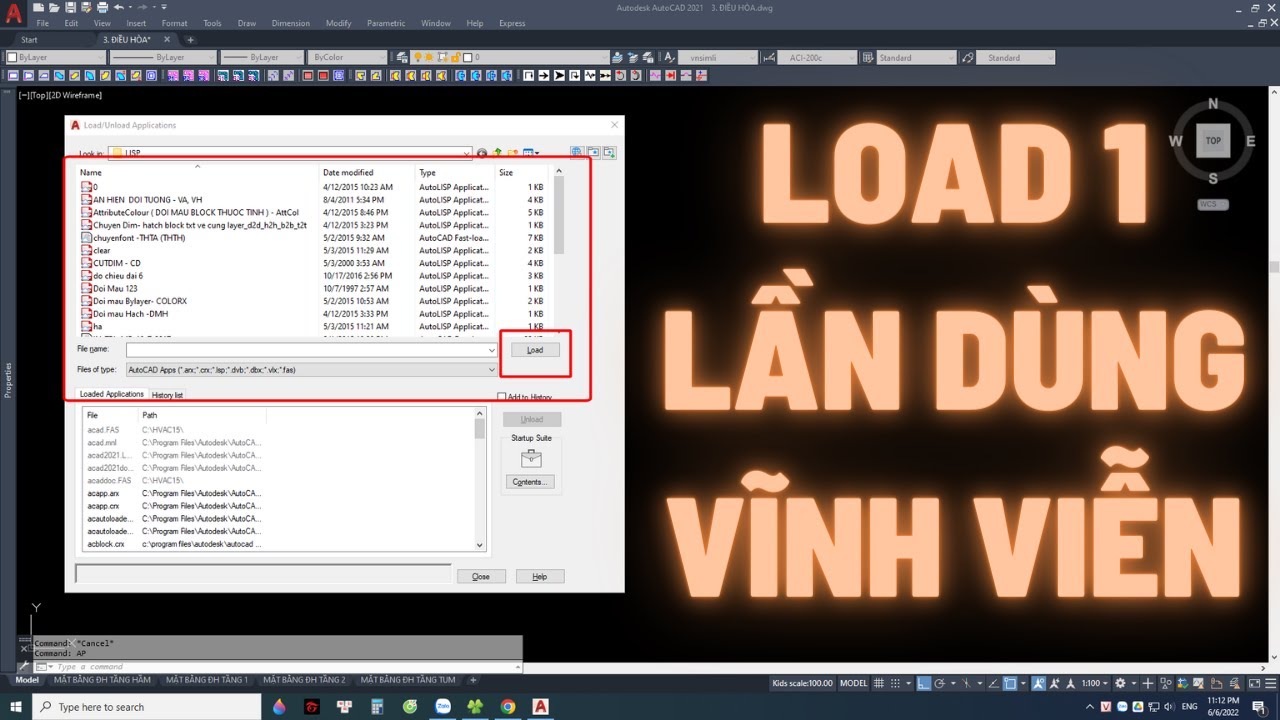Open Zalo from the taskbar
Image resolution: width=1280 pixels, height=720 pixels.
click(x=443, y=706)
